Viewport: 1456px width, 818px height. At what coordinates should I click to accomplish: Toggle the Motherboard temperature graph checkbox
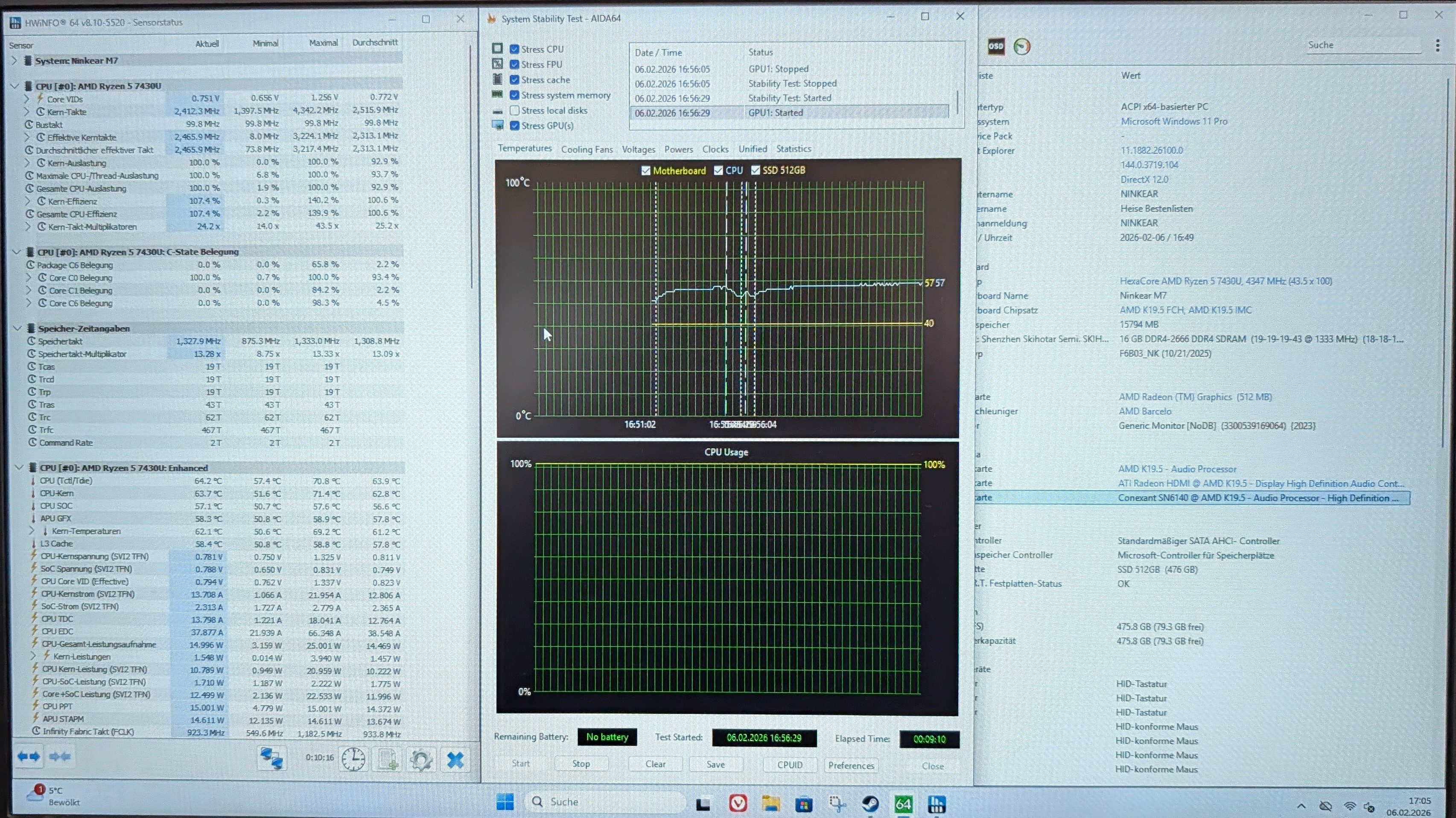point(645,171)
